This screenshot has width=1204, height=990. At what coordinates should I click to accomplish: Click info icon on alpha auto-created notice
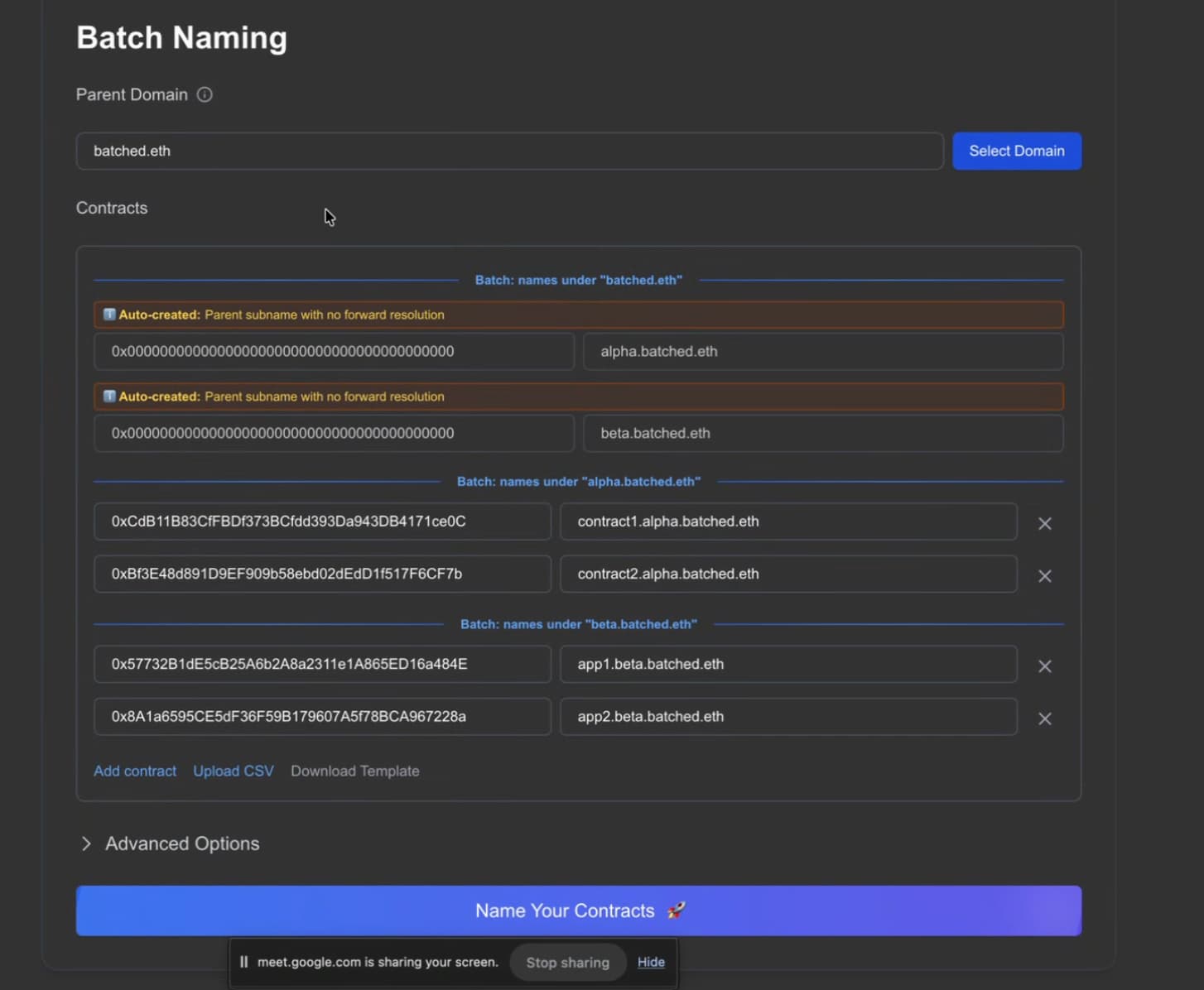(108, 315)
